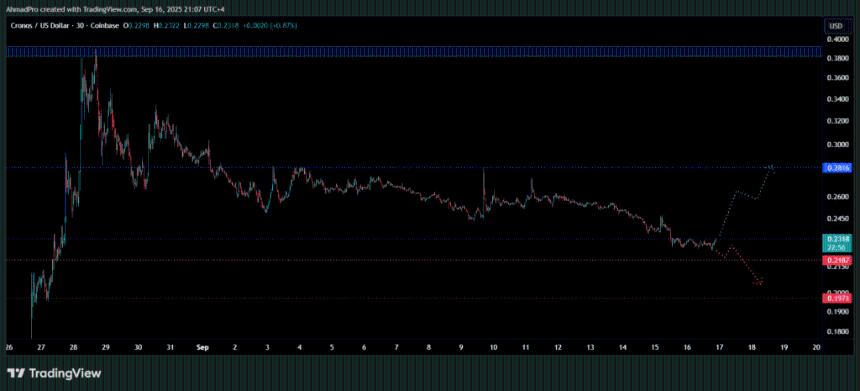Open the USD currency selector

point(836,26)
